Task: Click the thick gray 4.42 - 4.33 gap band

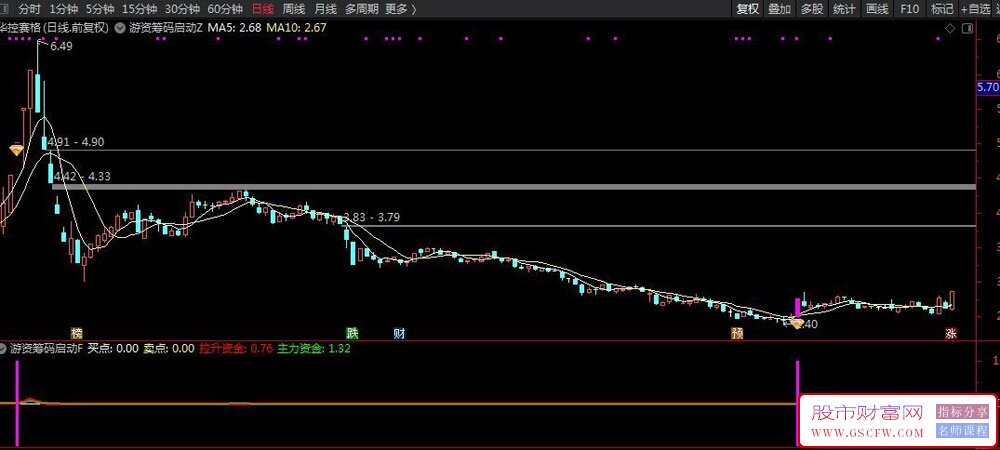Action: [513, 187]
